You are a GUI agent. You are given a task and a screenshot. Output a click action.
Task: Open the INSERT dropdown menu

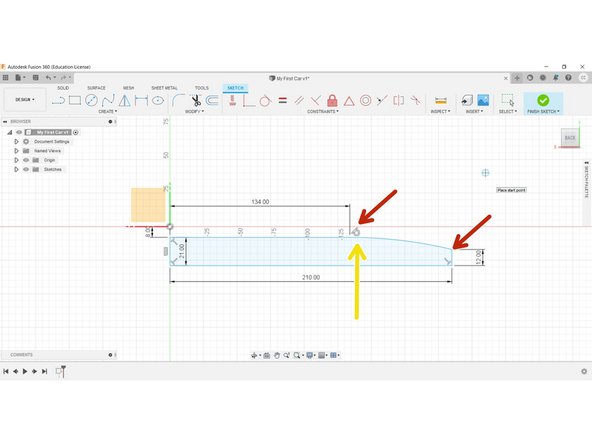(x=474, y=111)
